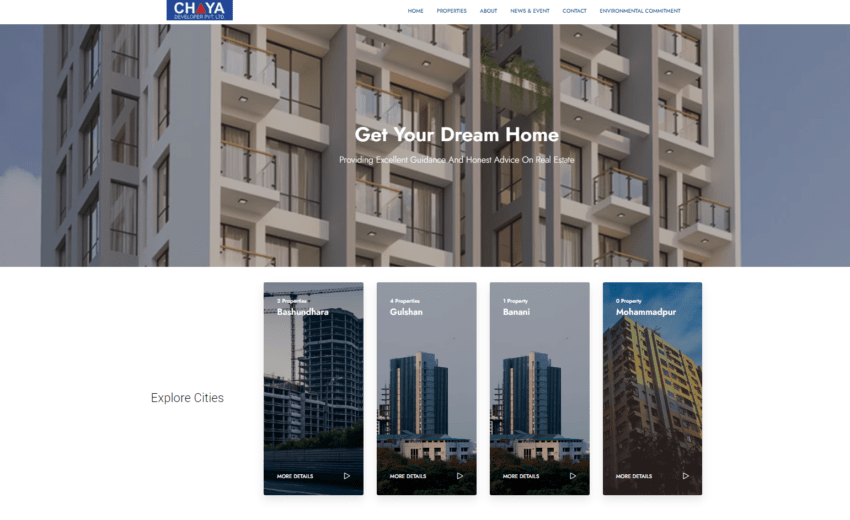Click the play arrow on Banani card
This screenshot has height=520, width=850.
coord(573,476)
